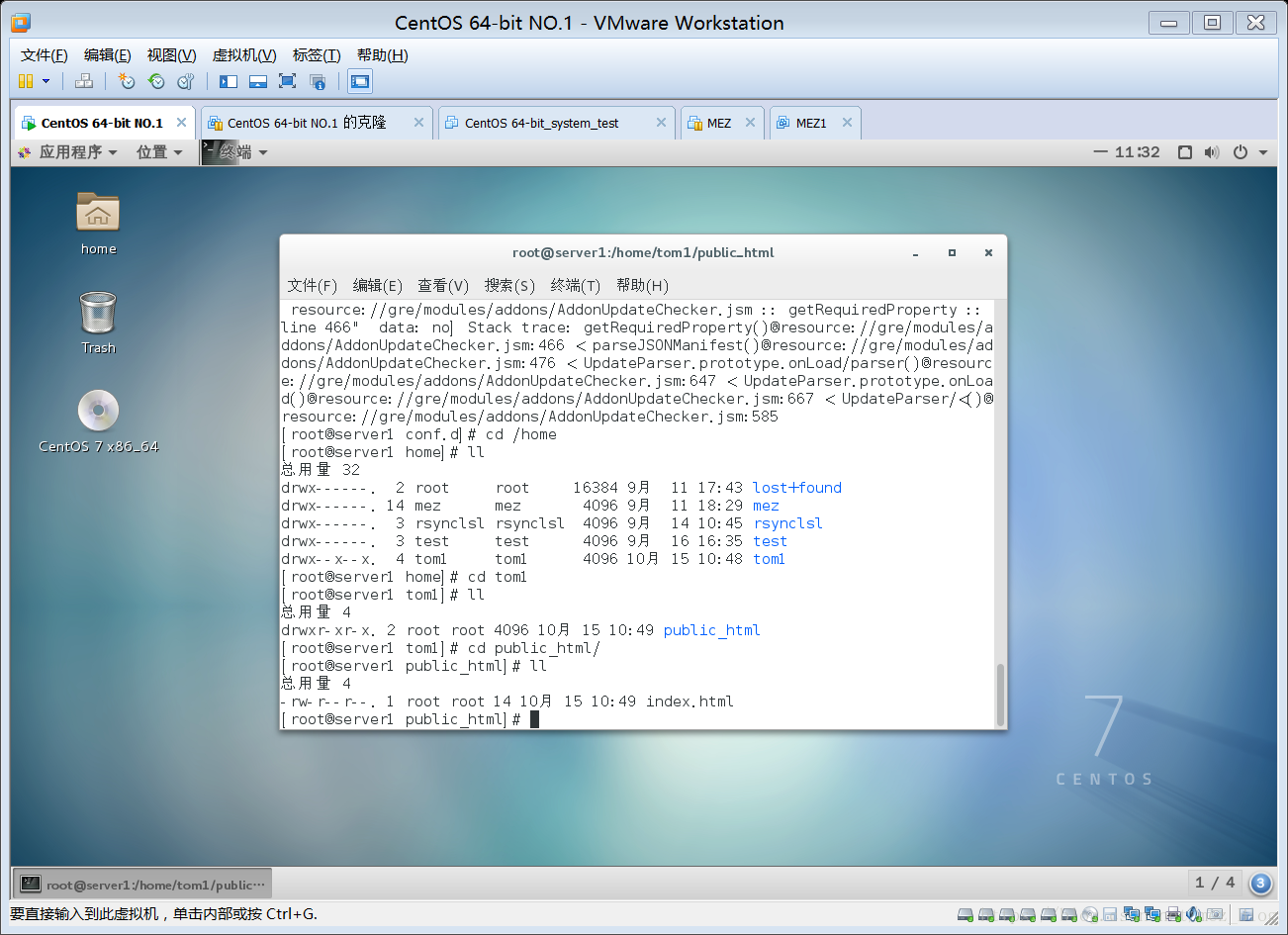This screenshot has width=1288, height=935.
Task: Open the message log icon in status bar
Action: (1246, 914)
